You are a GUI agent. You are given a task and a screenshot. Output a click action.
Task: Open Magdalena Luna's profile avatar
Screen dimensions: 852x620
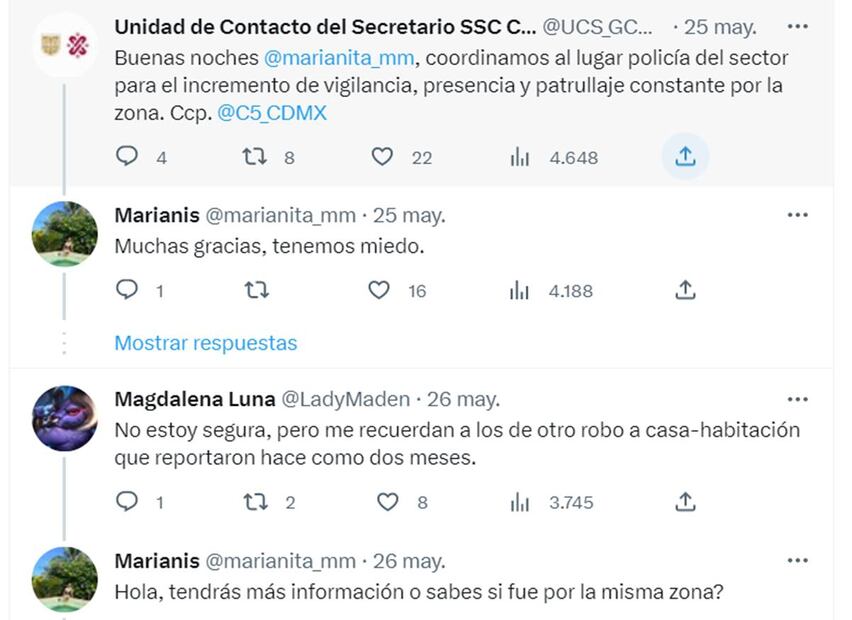pyautogui.click(x=65, y=418)
